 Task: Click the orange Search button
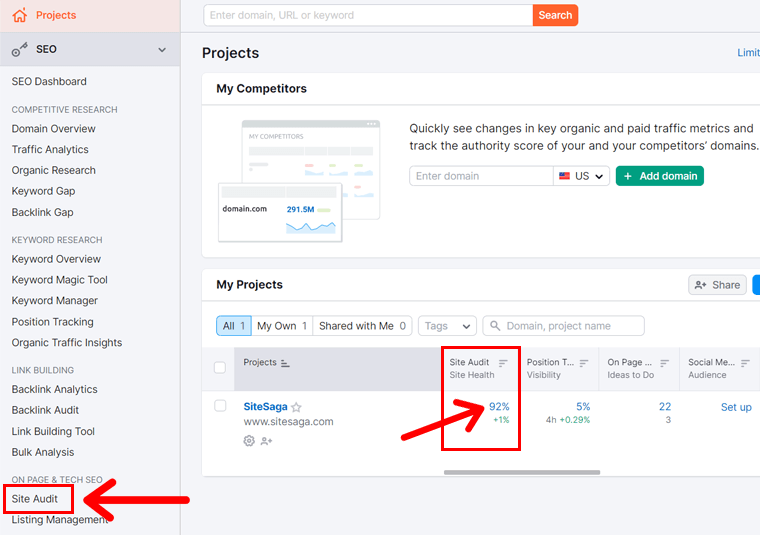[x=555, y=16]
